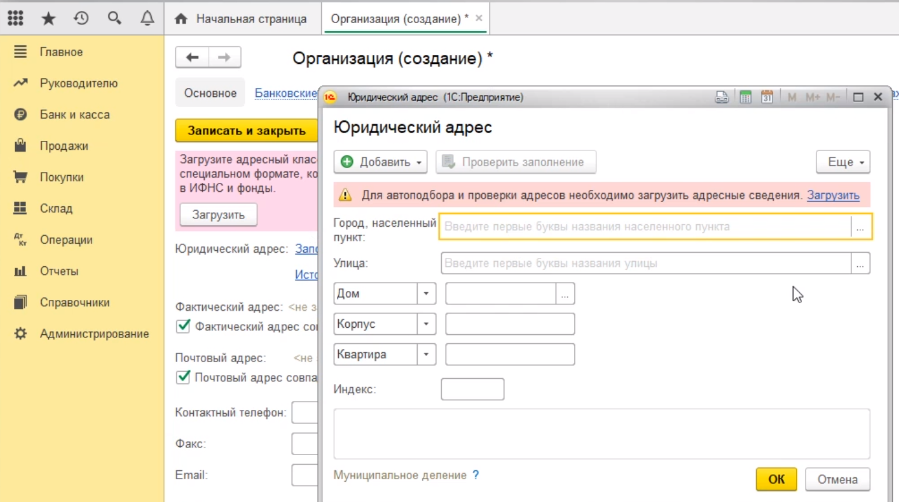Click 'Загрузить' link in the warning banner

833,195
